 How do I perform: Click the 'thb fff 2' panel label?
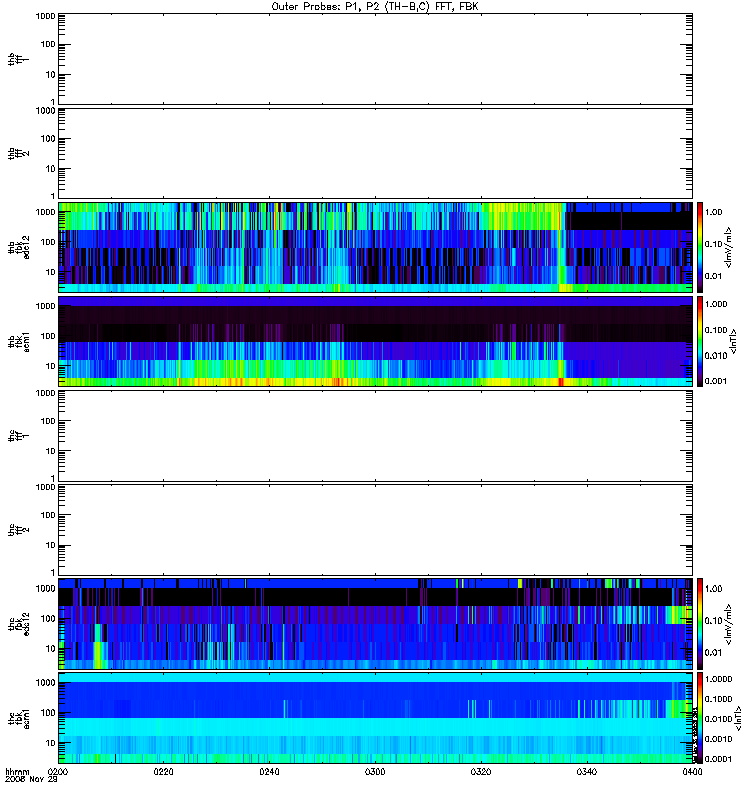pyautogui.click(x=19, y=153)
